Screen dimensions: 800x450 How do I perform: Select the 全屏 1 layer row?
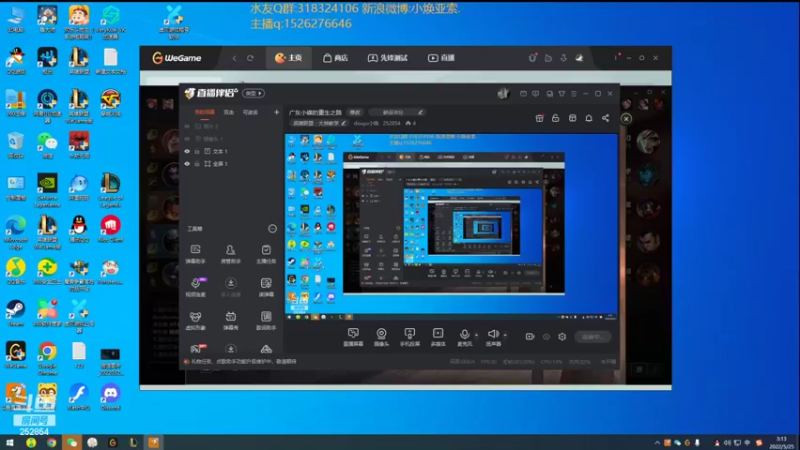[232, 164]
